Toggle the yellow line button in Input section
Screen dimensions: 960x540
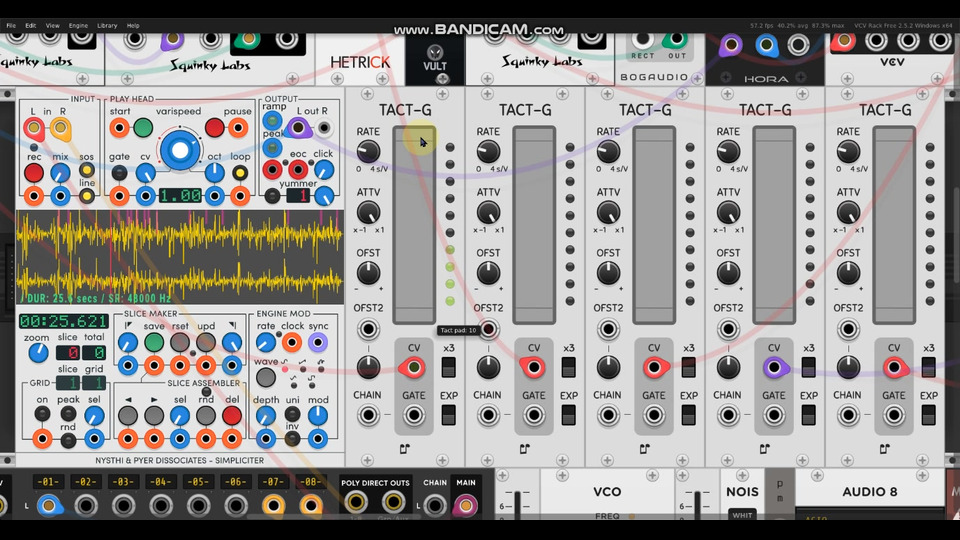tap(87, 196)
